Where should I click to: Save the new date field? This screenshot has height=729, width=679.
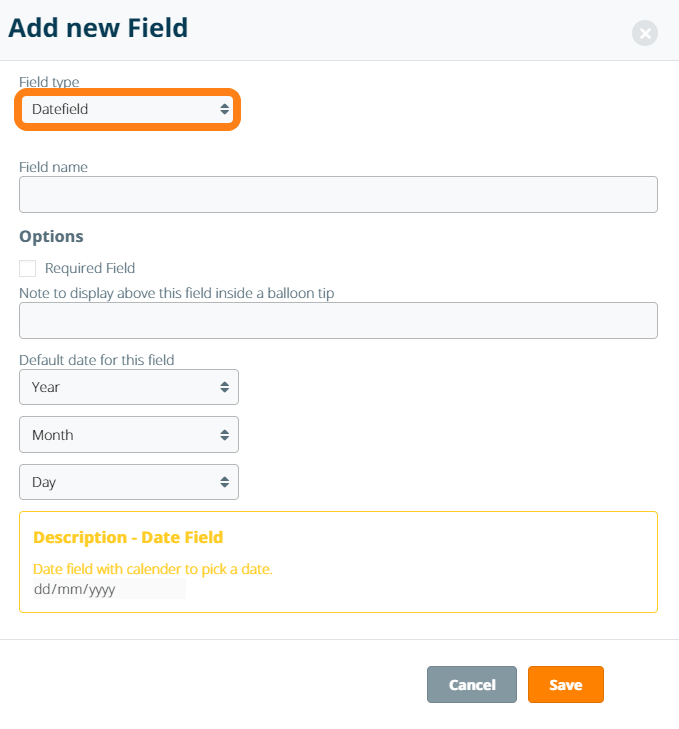566,684
